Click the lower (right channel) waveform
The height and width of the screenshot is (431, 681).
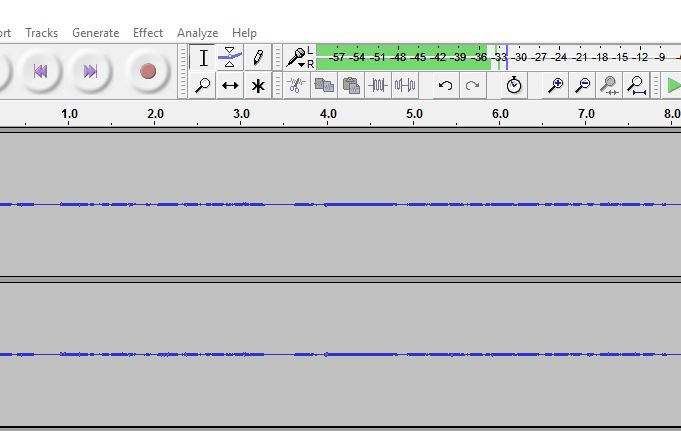coord(340,355)
